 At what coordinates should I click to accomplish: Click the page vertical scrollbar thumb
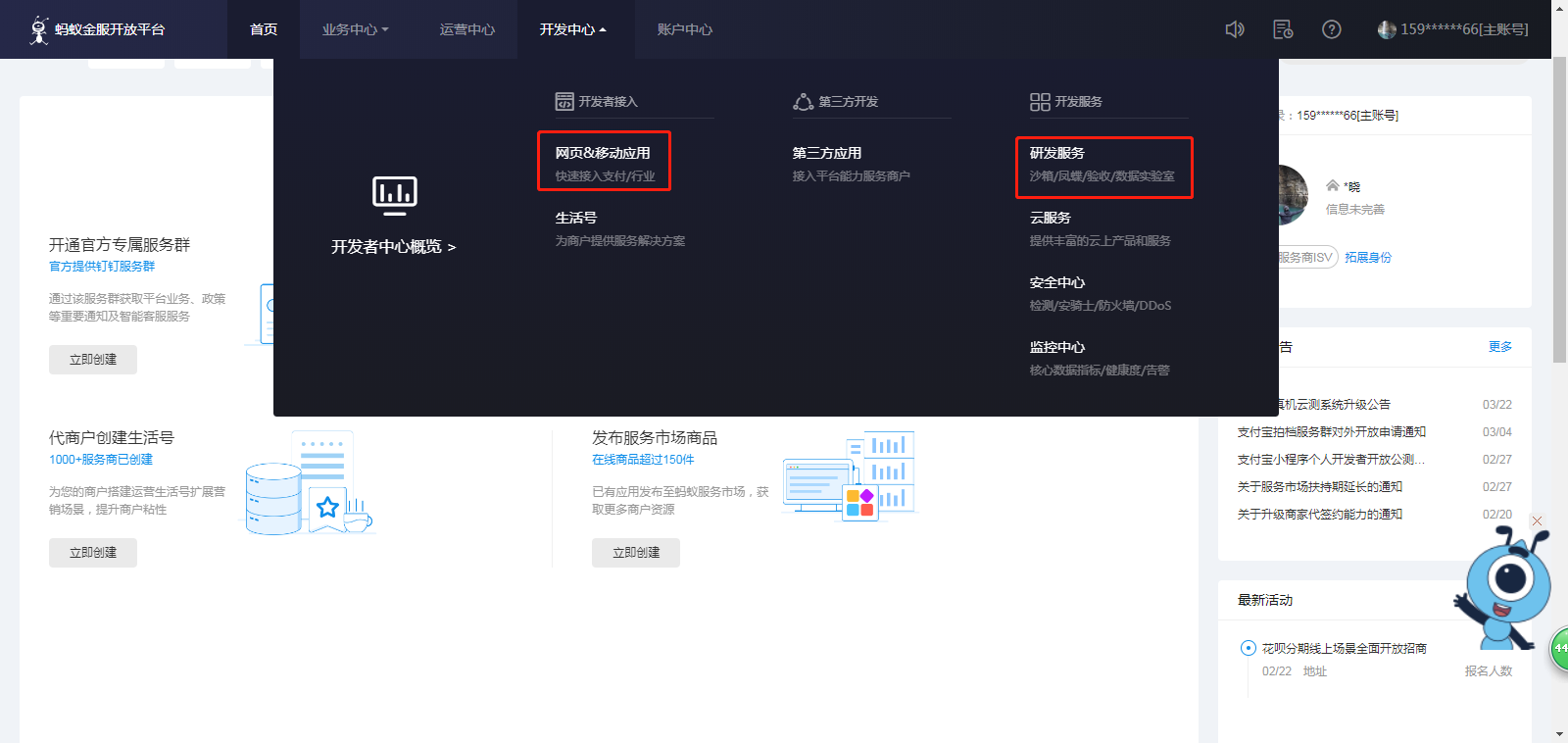coord(1559,211)
